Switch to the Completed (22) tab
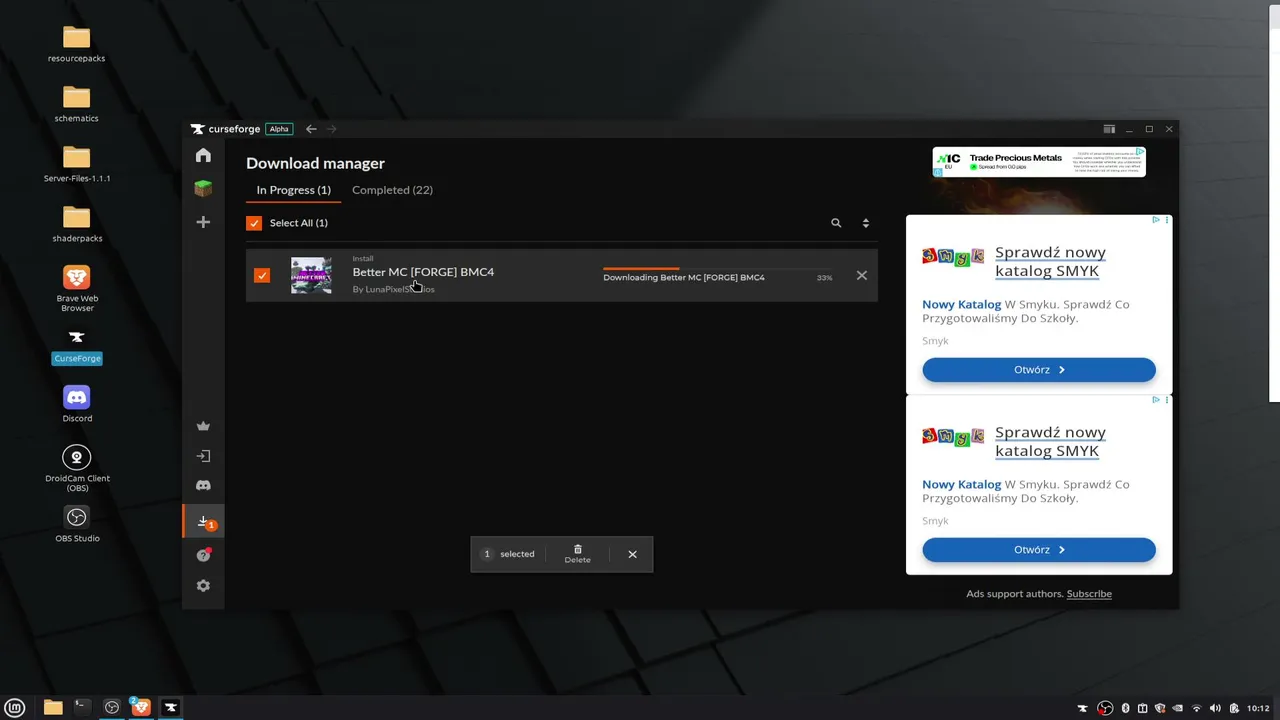Image resolution: width=1280 pixels, height=720 pixels. (392, 190)
